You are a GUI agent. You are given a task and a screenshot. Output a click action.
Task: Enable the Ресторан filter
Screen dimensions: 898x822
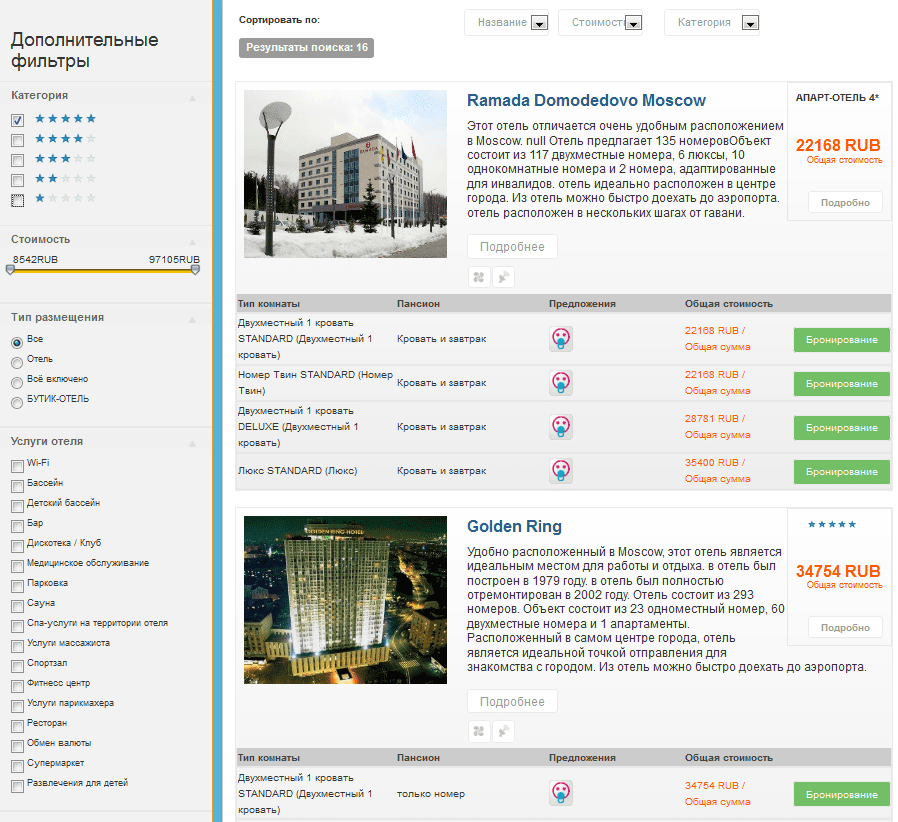17,726
